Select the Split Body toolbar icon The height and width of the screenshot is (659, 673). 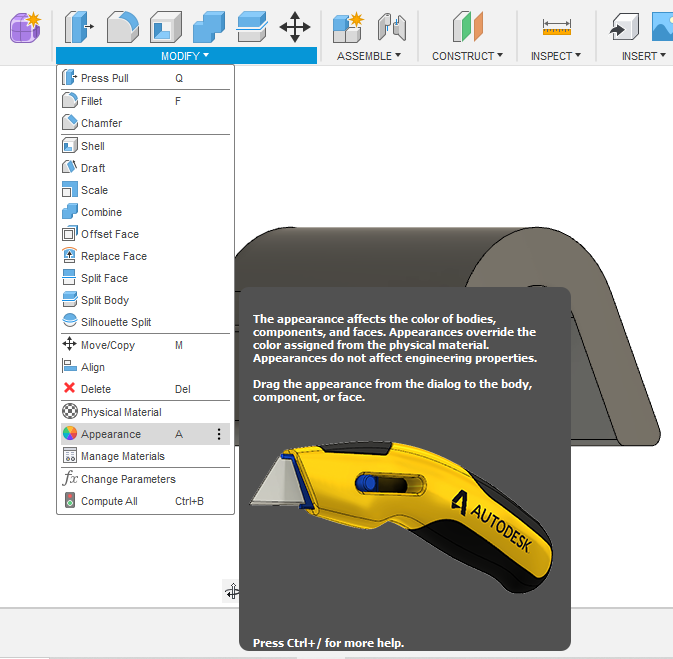[252, 27]
